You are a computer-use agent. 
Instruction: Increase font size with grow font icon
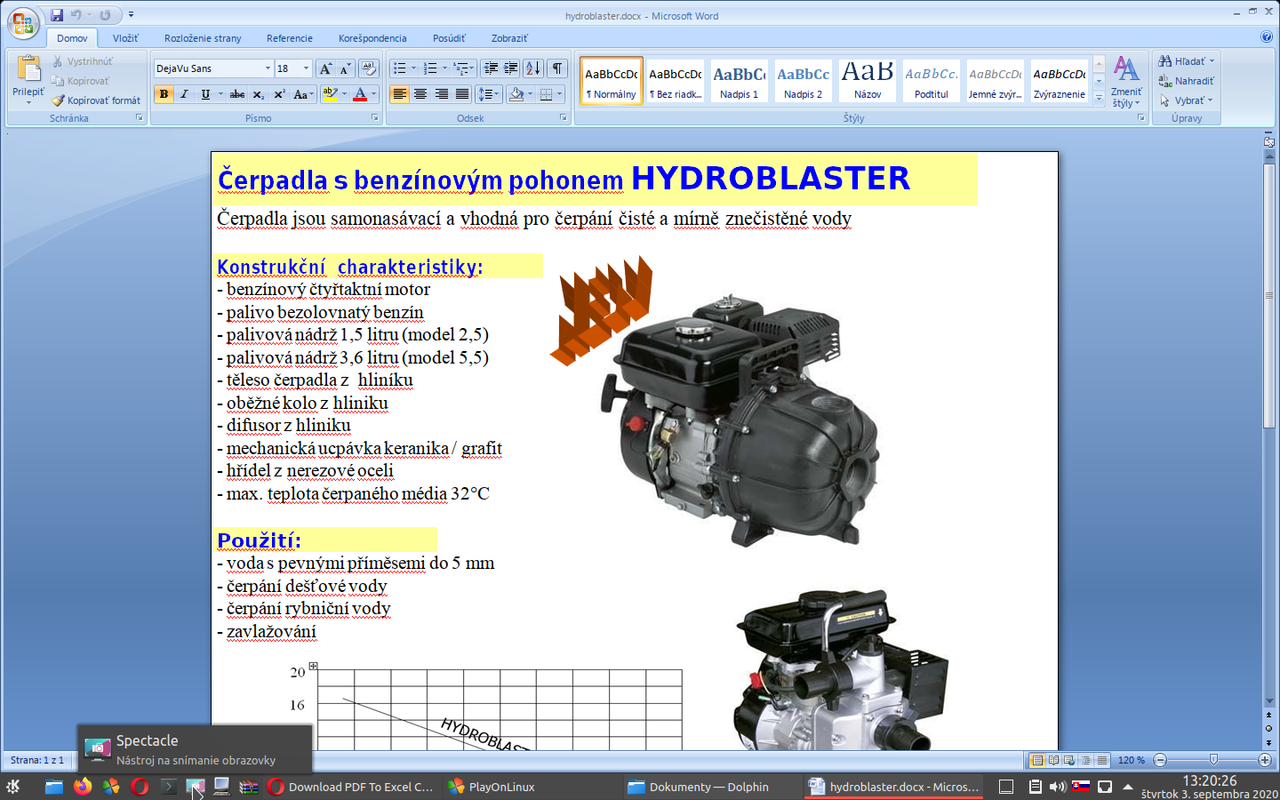point(326,69)
